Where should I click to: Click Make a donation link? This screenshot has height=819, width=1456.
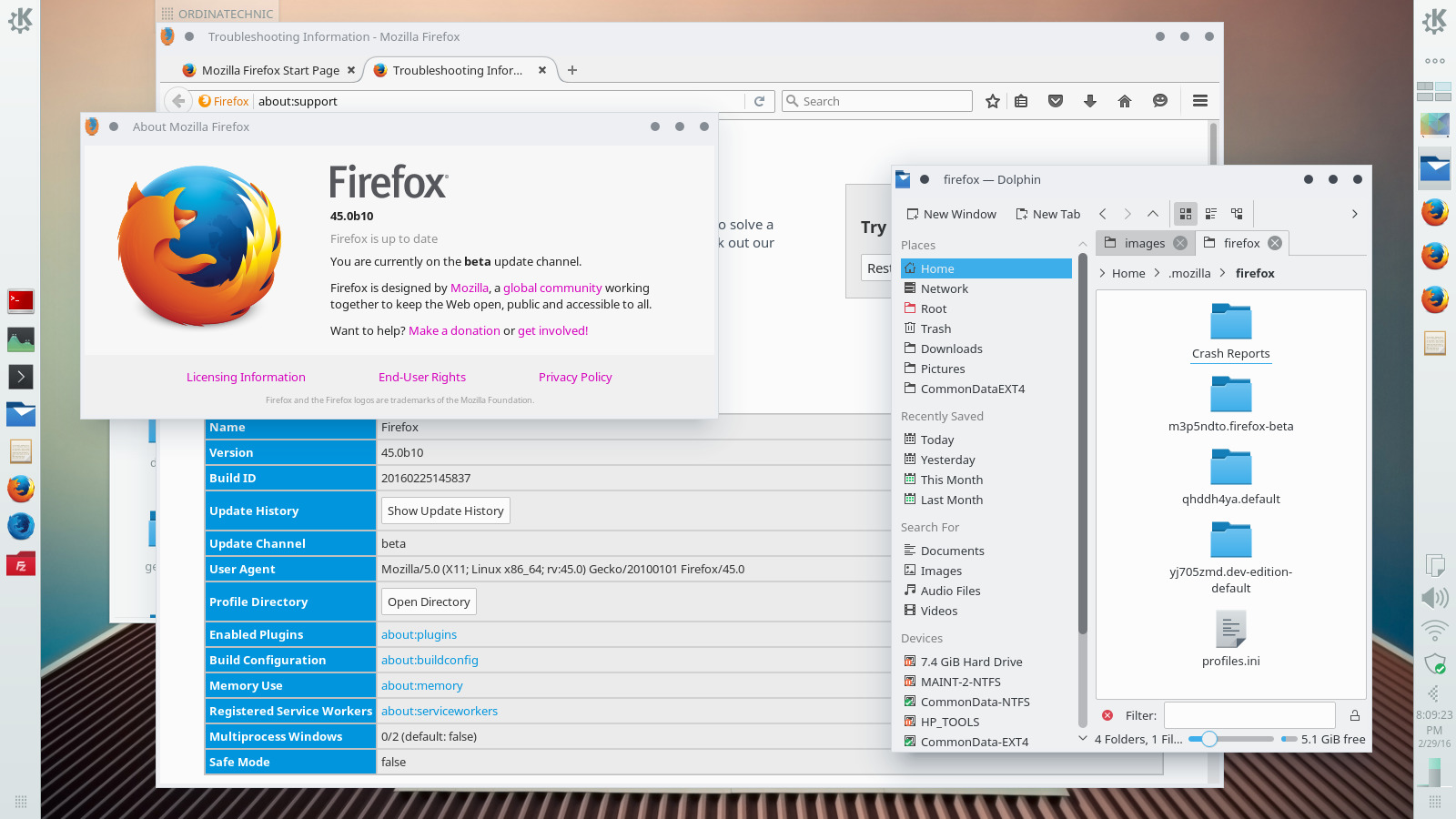454,330
